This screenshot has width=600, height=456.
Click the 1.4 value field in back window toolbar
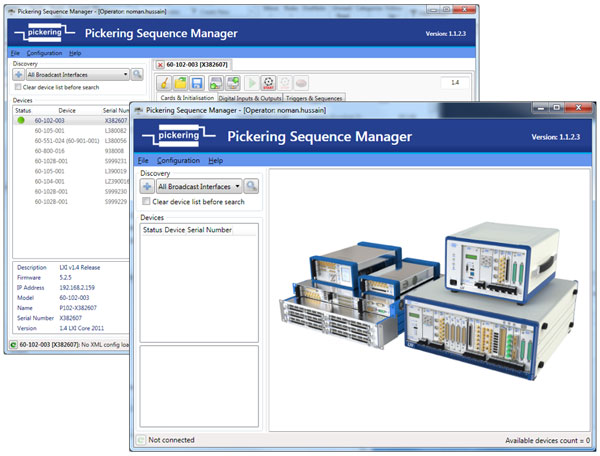coord(455,82)
